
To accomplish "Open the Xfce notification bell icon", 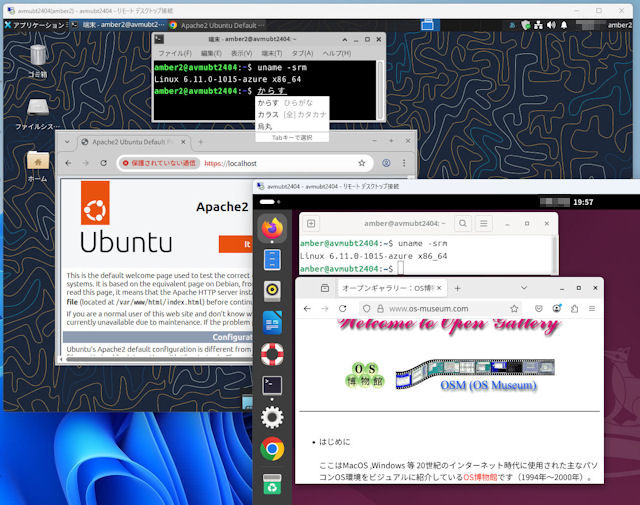I will tap(564, 25).
